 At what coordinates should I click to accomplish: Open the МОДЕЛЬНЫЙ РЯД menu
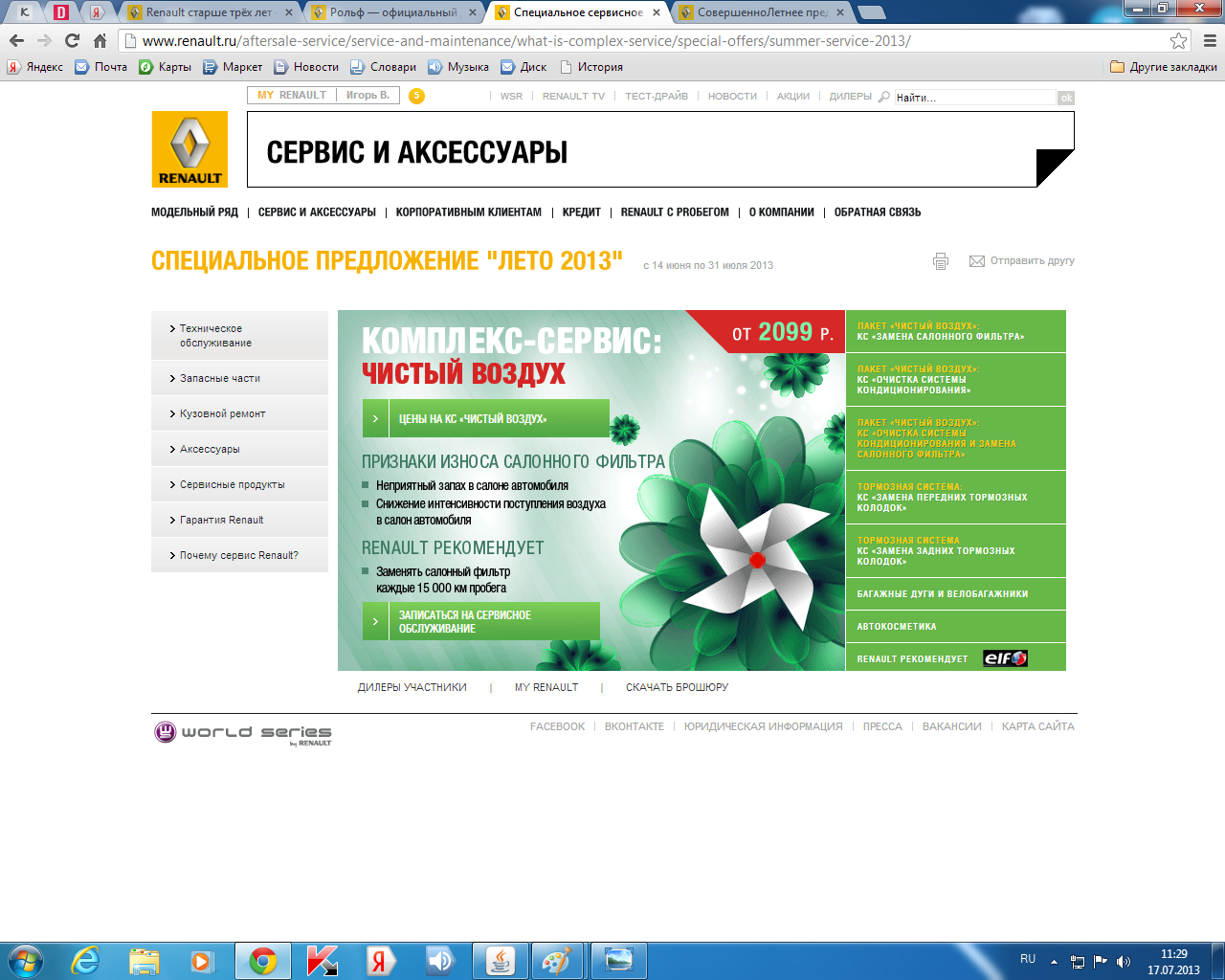[194, 212]
